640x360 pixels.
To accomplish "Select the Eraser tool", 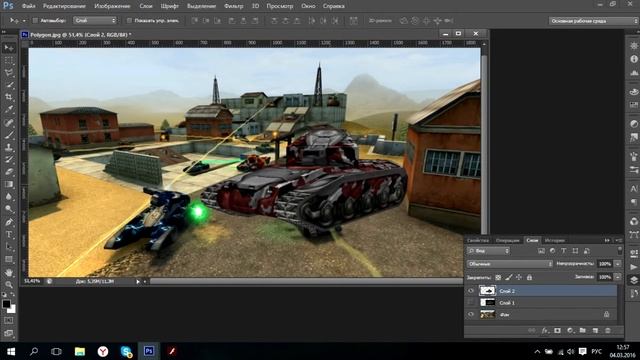I will (x=9, y=172).
